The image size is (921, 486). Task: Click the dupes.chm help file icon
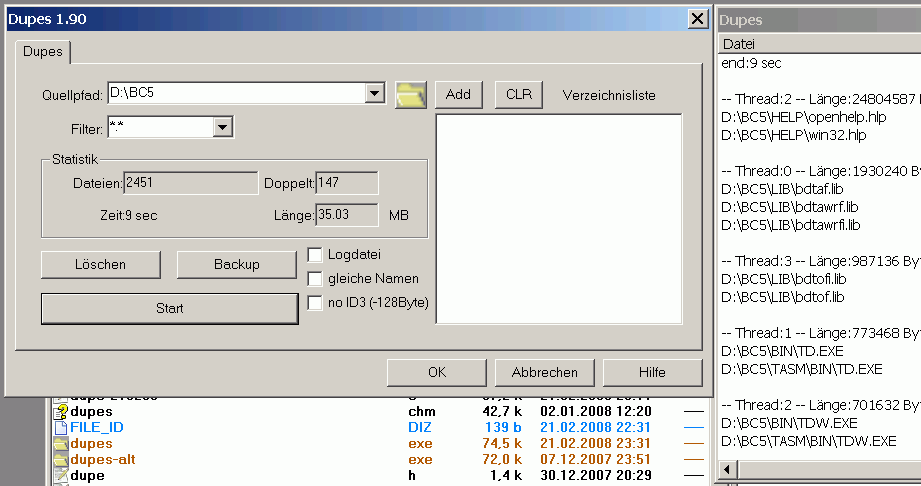60,411
